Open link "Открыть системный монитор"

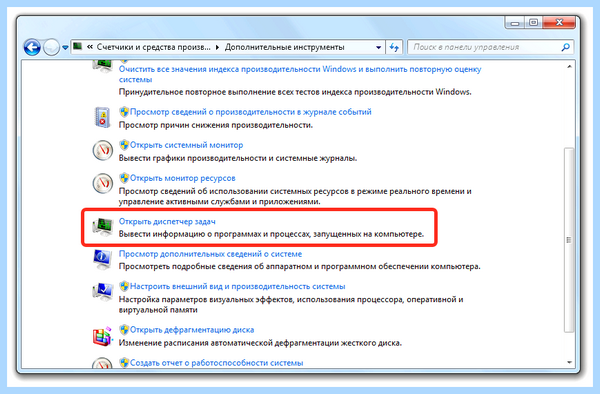[x=186, y=145]
